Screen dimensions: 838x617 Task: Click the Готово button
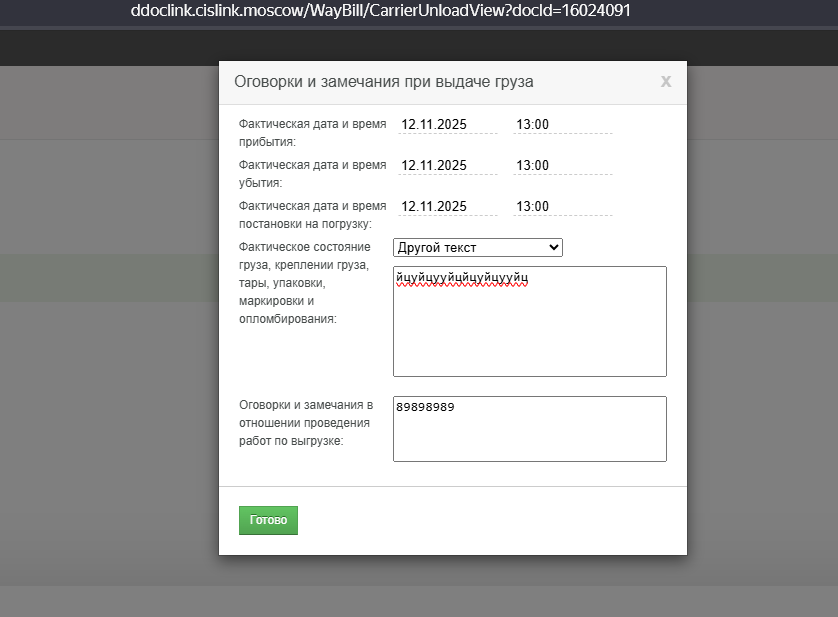[268, 520]
